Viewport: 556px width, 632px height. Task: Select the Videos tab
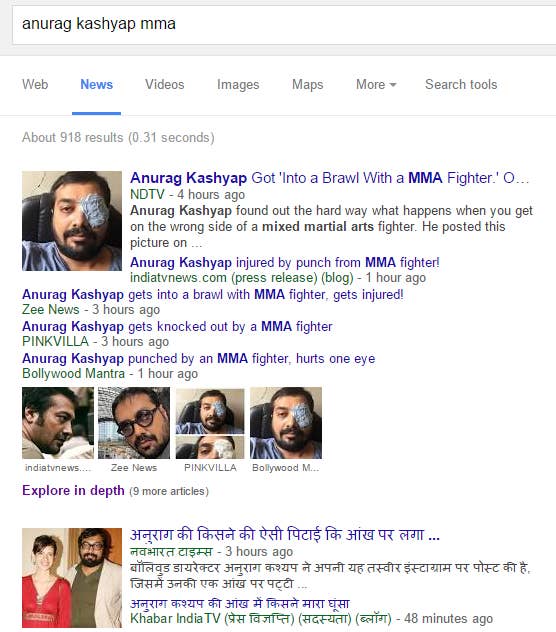pos(165,85)
